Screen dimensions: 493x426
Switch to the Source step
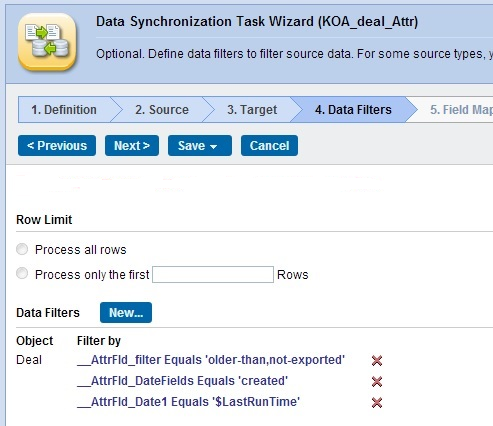[162, 110]
